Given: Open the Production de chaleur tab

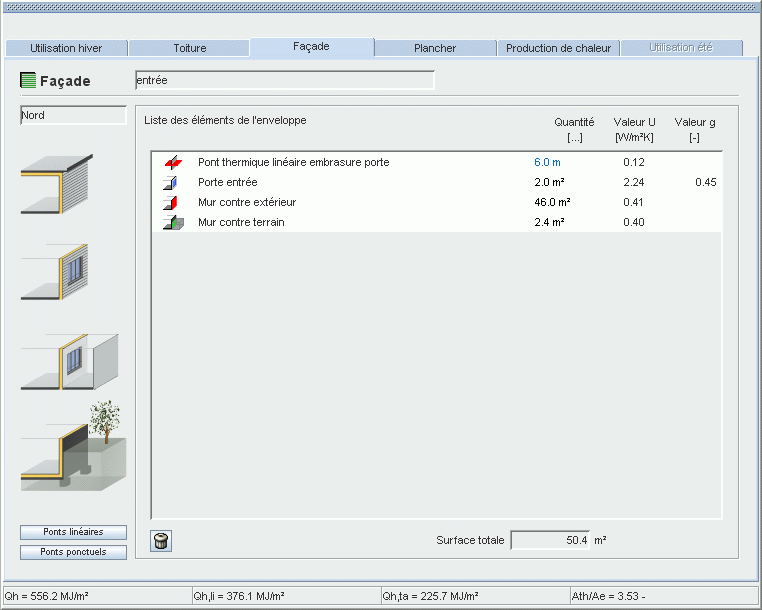Looking at the screenshot, I should click(558, 48).
